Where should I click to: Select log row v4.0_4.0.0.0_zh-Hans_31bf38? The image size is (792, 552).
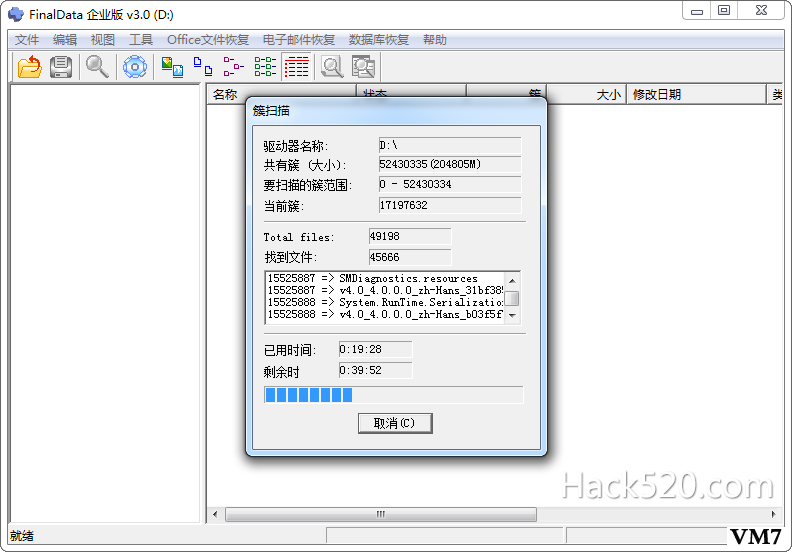click(385, 290)
